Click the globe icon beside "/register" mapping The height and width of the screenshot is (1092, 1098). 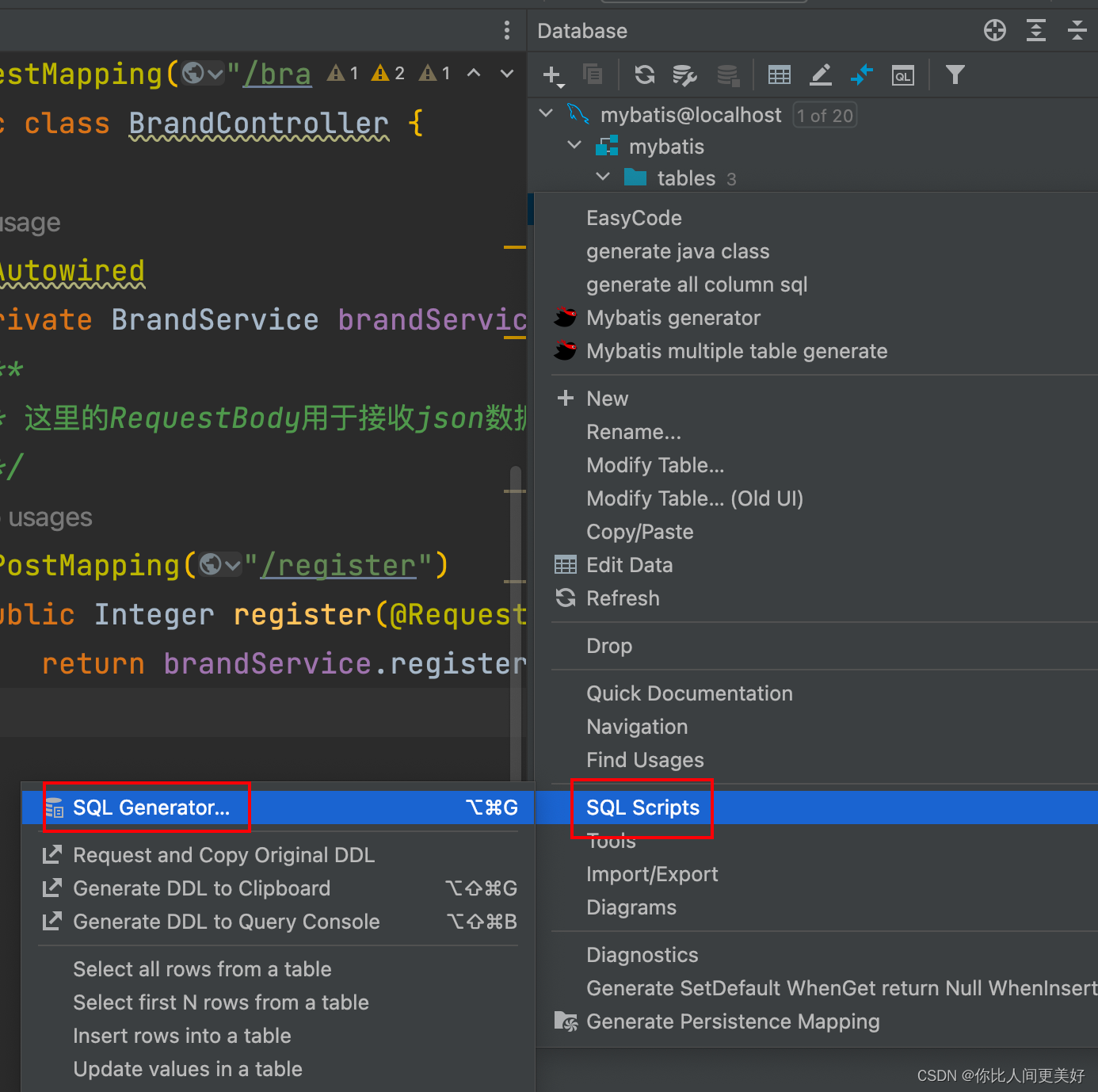pyautogui.click(x=211, y=564)
